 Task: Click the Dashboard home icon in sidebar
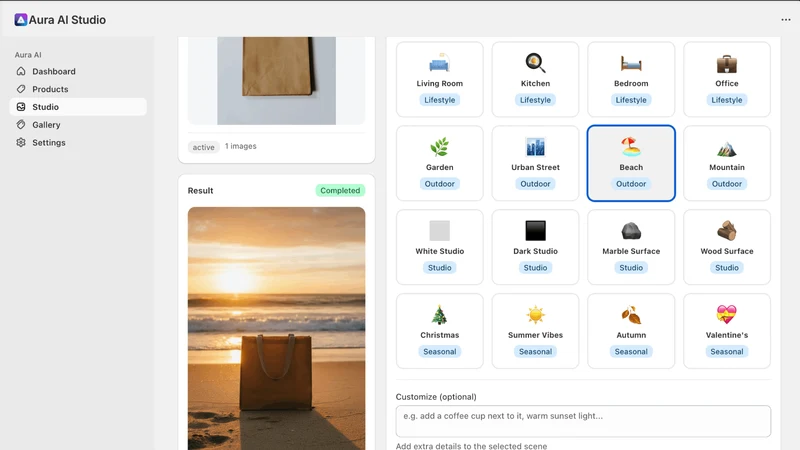point(21,71)
